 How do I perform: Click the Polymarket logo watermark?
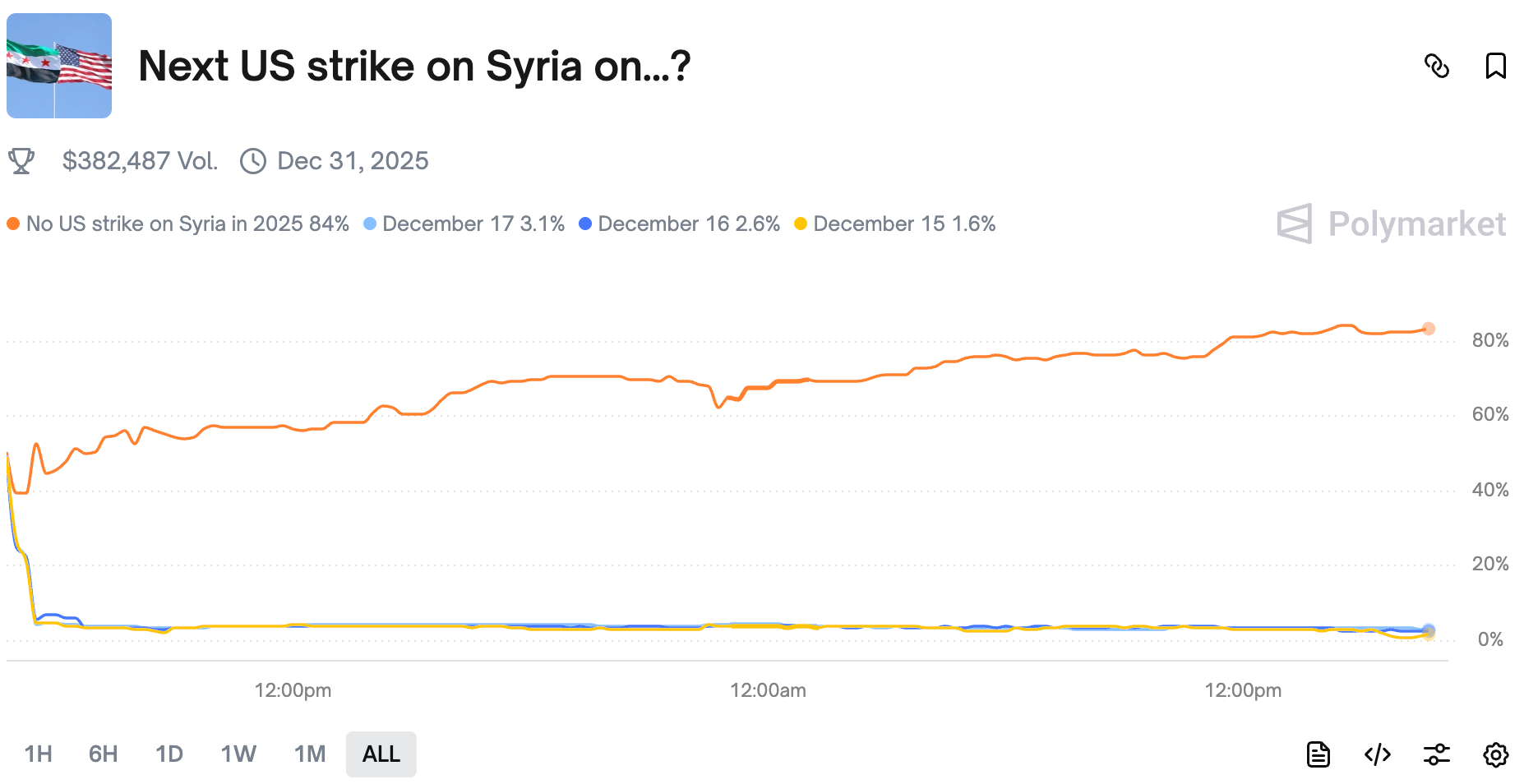[x=1391, y=224]
